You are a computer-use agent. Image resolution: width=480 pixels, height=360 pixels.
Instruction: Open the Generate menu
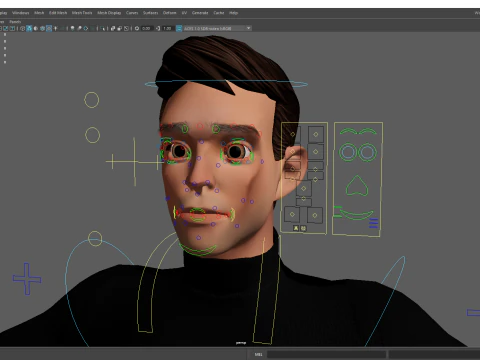200,13
